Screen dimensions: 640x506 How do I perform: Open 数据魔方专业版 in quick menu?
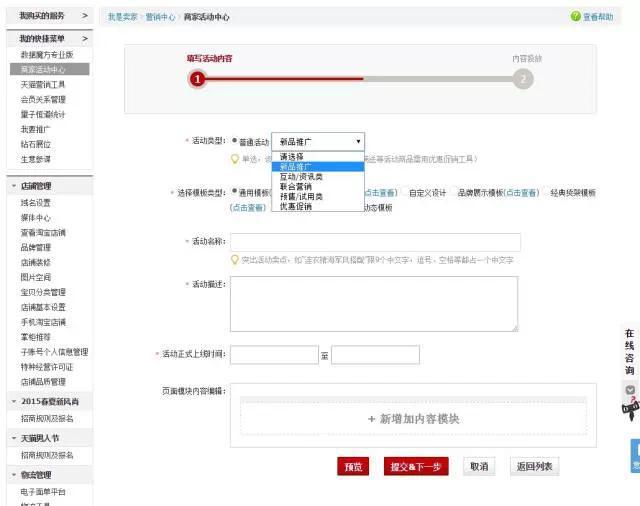47,55
